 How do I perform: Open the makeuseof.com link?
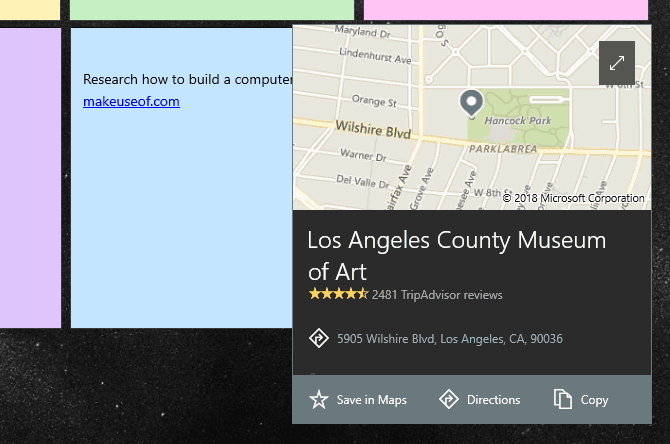[x=131, y=102]
